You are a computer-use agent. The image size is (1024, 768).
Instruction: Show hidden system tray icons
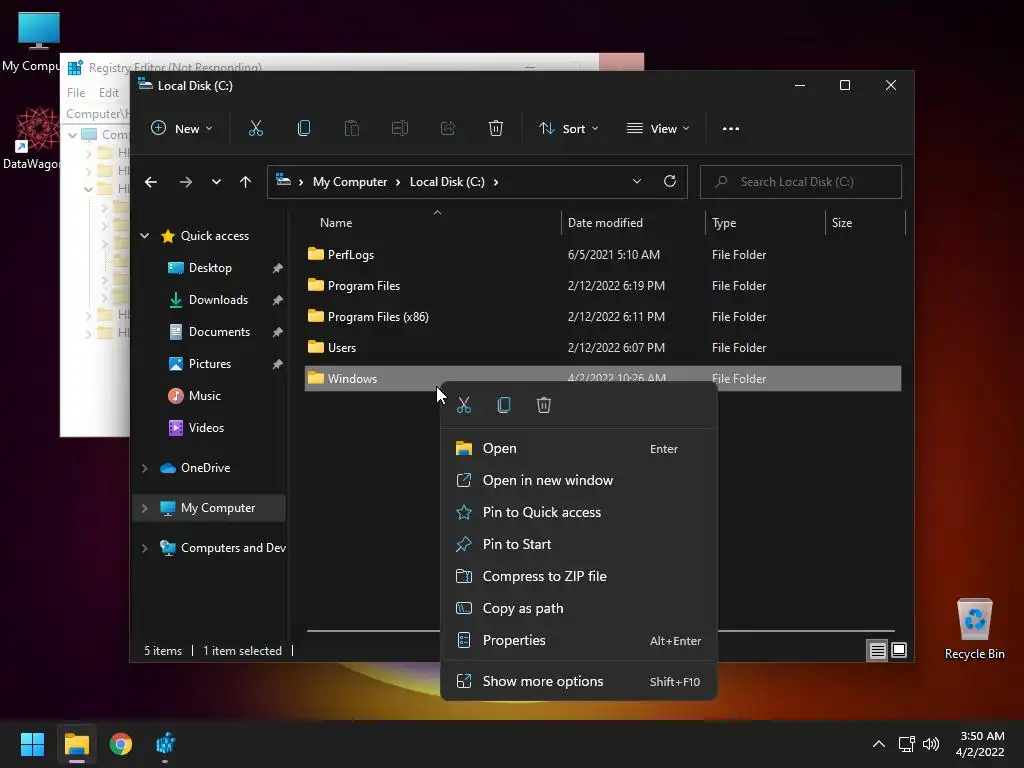click(x=879, y=744)
